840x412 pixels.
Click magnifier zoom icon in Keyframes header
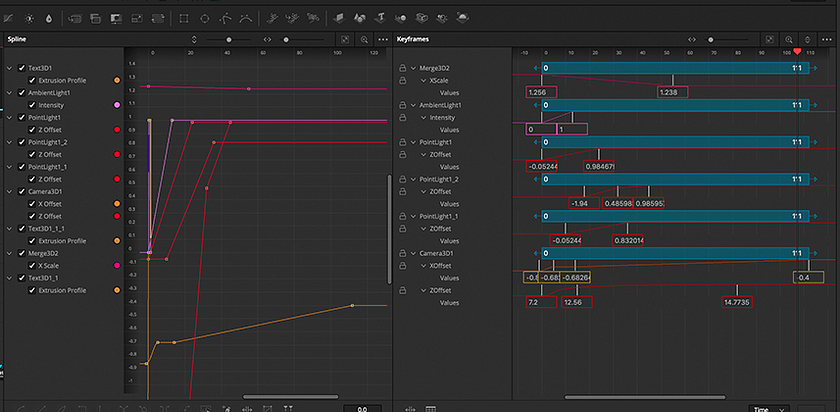[x=789, y=39]
